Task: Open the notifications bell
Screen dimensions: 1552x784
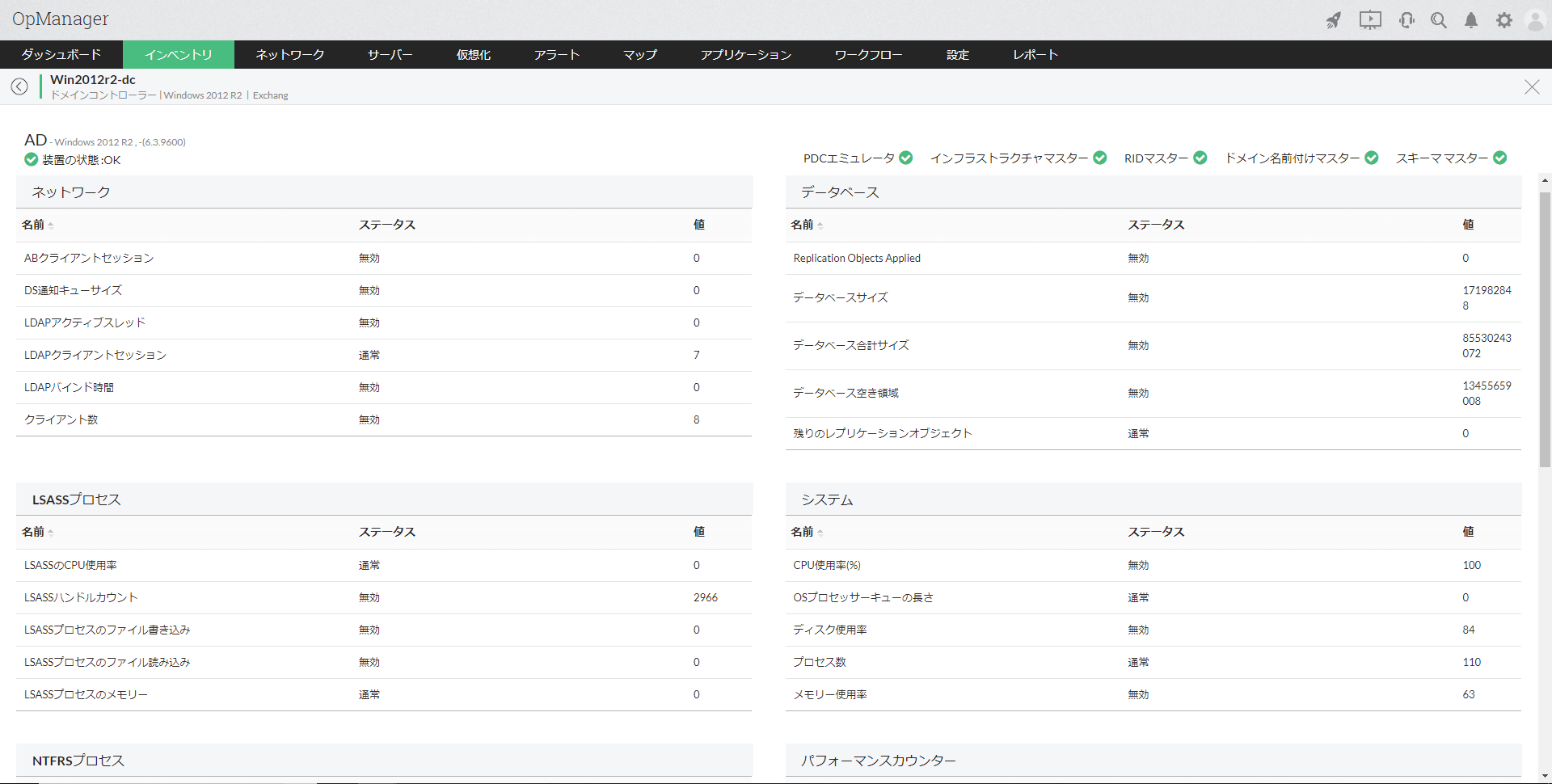Action: pyautogui.click(x=1471, y=20)
